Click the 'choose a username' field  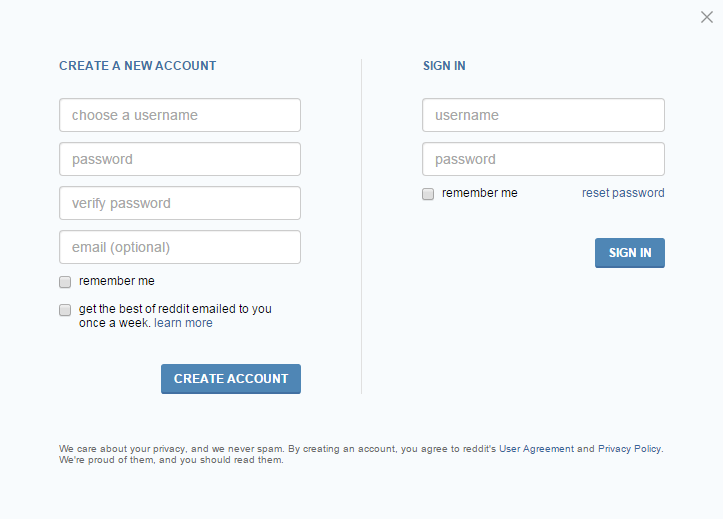coord(180,115)
